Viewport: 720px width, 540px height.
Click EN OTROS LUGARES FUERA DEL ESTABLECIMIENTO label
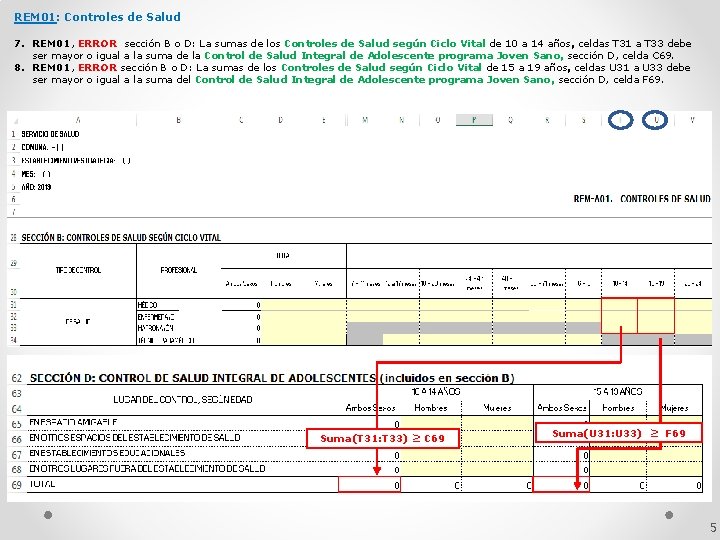click(x=147, y=468)
